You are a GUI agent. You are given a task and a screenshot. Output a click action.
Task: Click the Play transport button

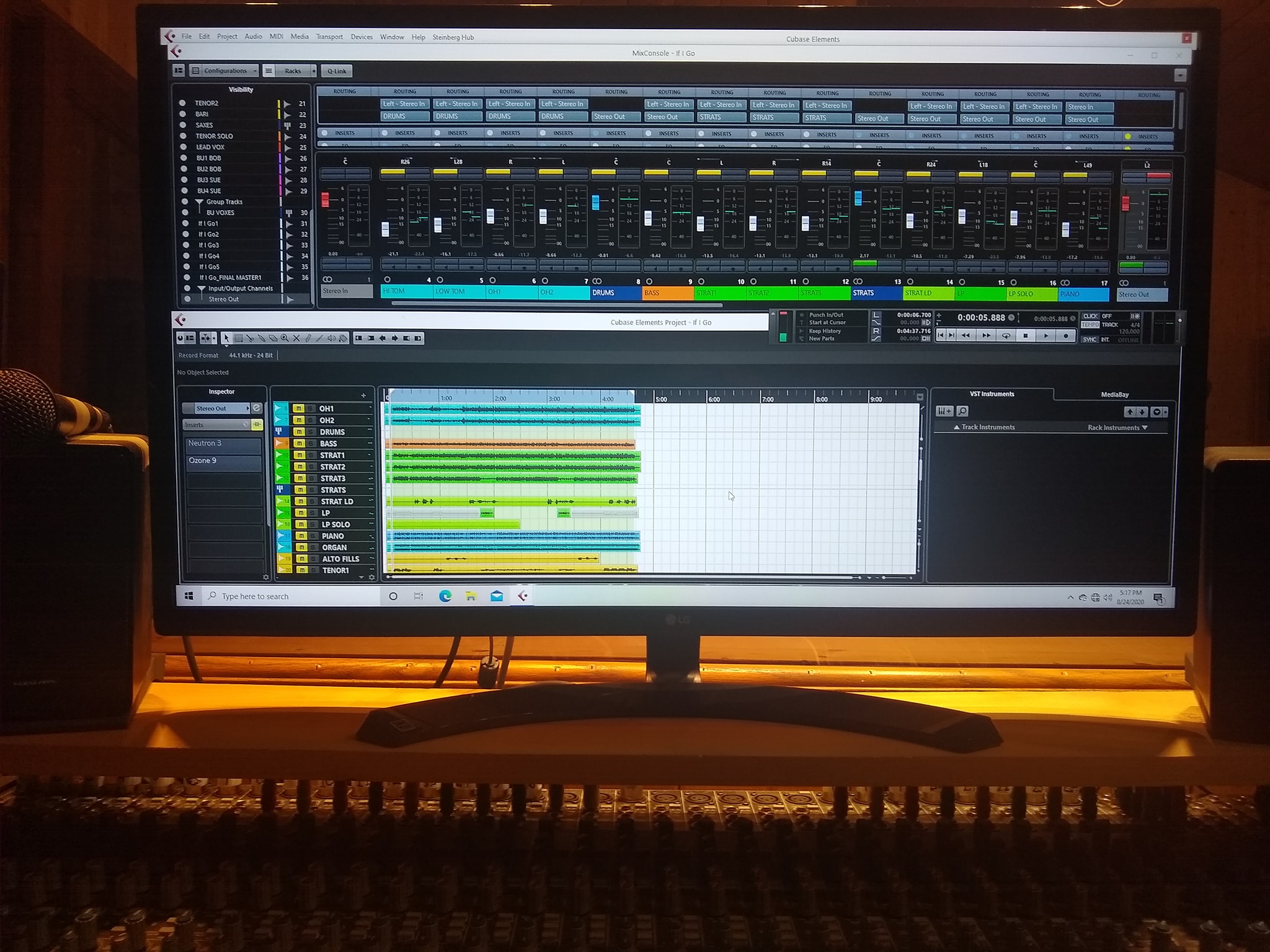click(x=1046, y=335)
